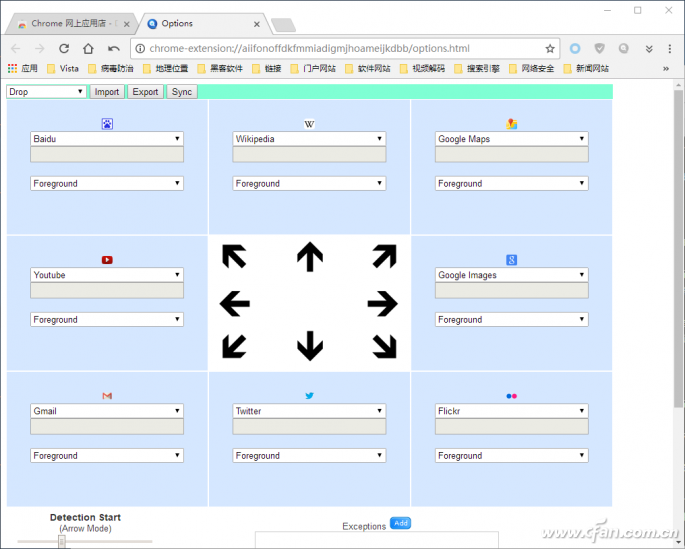Click the right arrow direction

click(x=383, y=304)
